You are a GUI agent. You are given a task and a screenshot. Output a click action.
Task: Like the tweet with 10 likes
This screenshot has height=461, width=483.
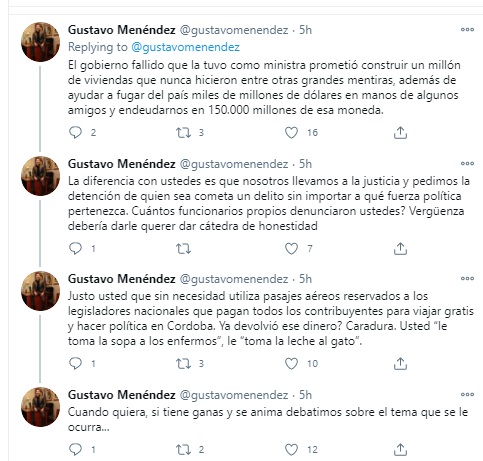(x=291, y=363)
